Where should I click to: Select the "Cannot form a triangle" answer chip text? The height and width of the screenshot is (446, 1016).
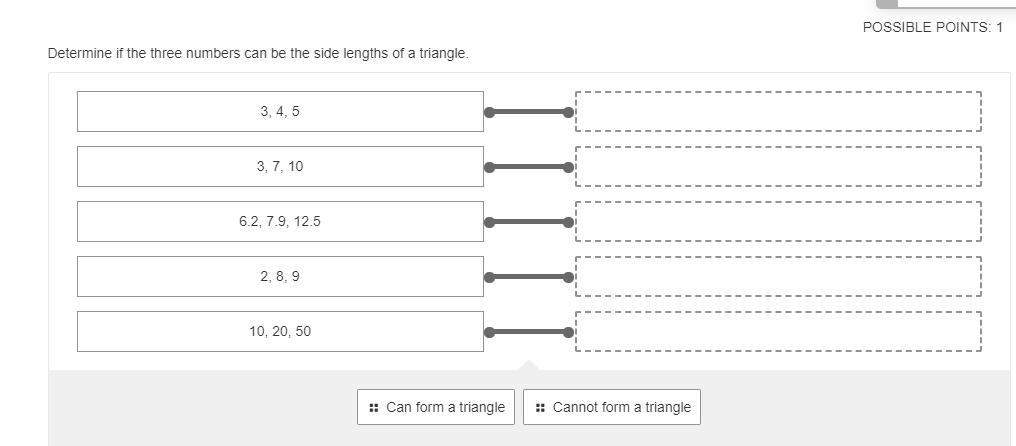621,407
